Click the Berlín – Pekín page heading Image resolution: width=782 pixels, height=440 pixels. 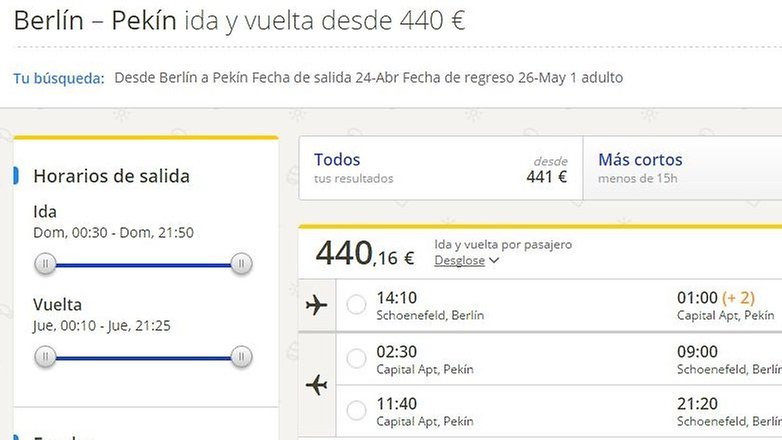pos(95,21)
